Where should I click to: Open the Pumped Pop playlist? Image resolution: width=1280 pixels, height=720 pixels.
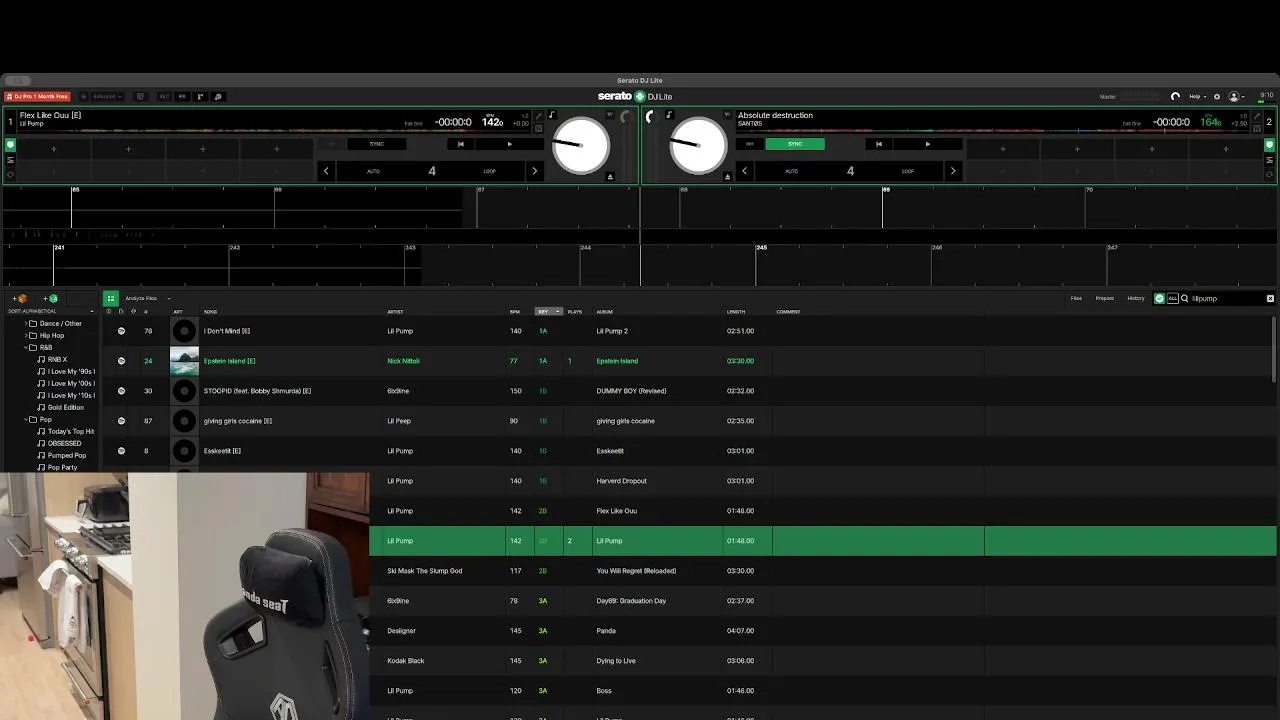67,455
